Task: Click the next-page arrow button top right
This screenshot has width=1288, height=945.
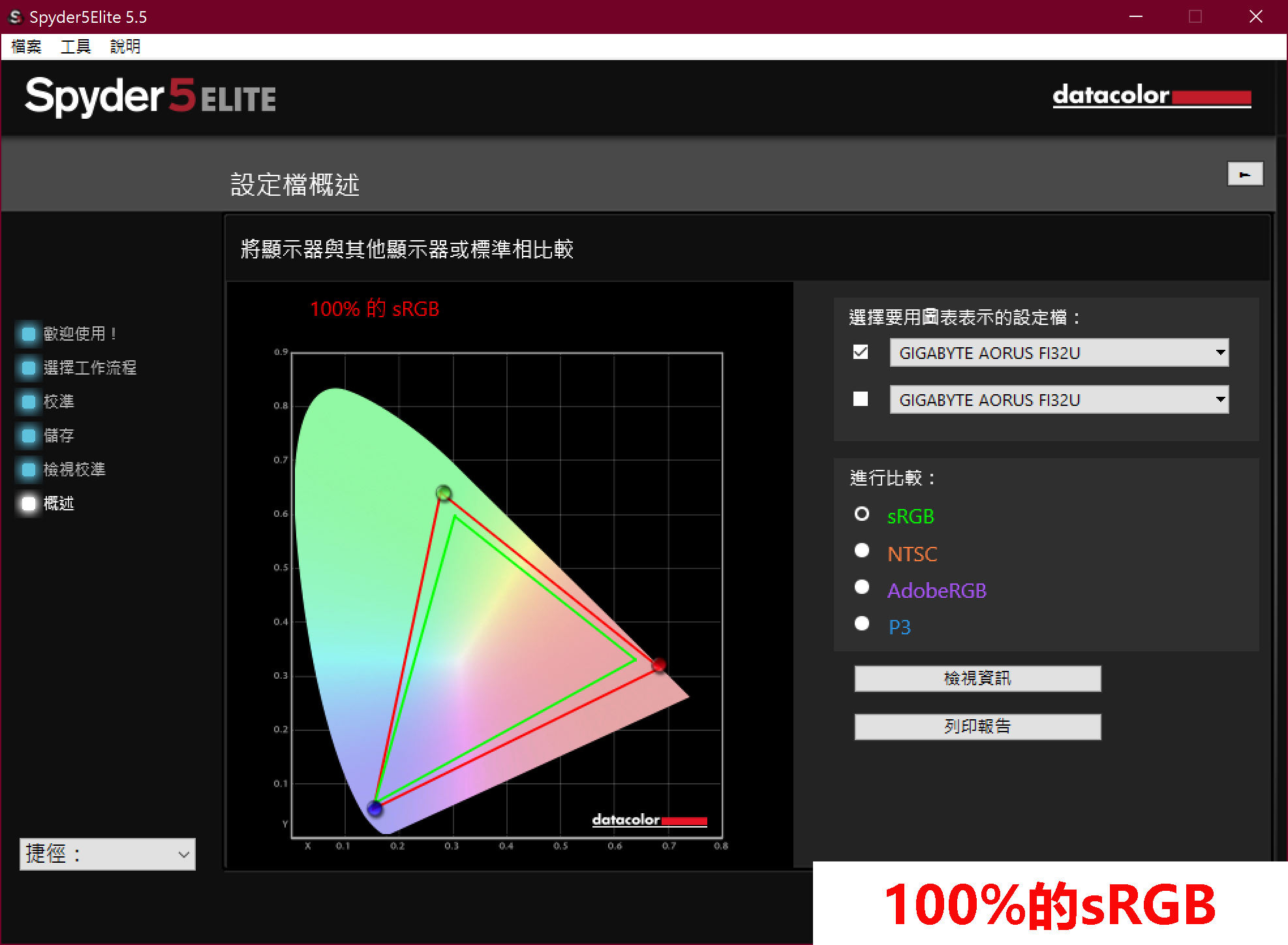Action: [1245, 174]
